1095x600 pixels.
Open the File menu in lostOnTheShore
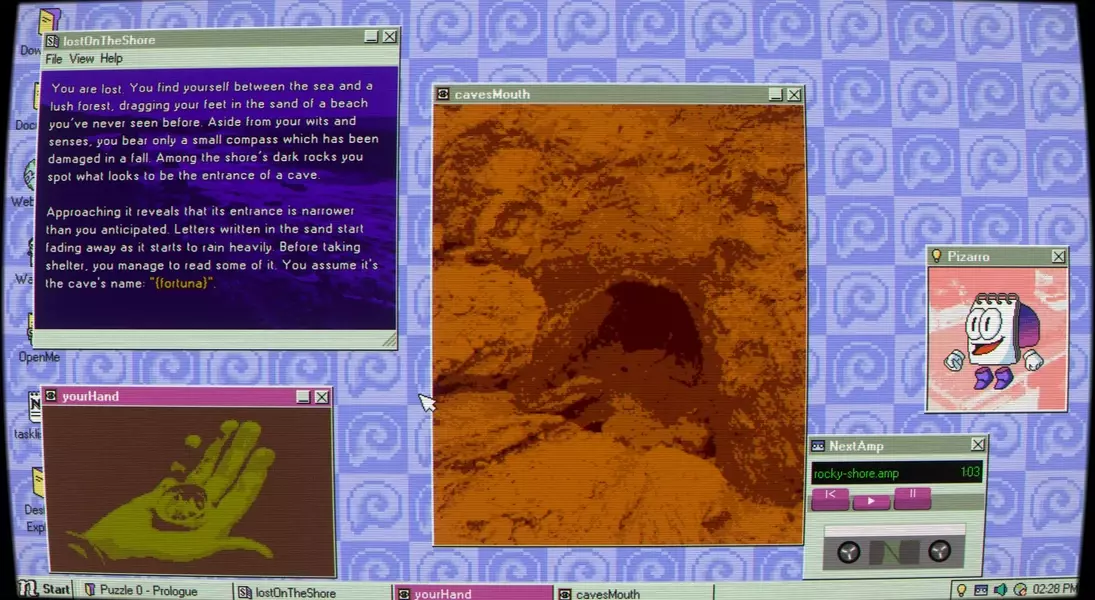pyautogui.click(x=54, y=59)
